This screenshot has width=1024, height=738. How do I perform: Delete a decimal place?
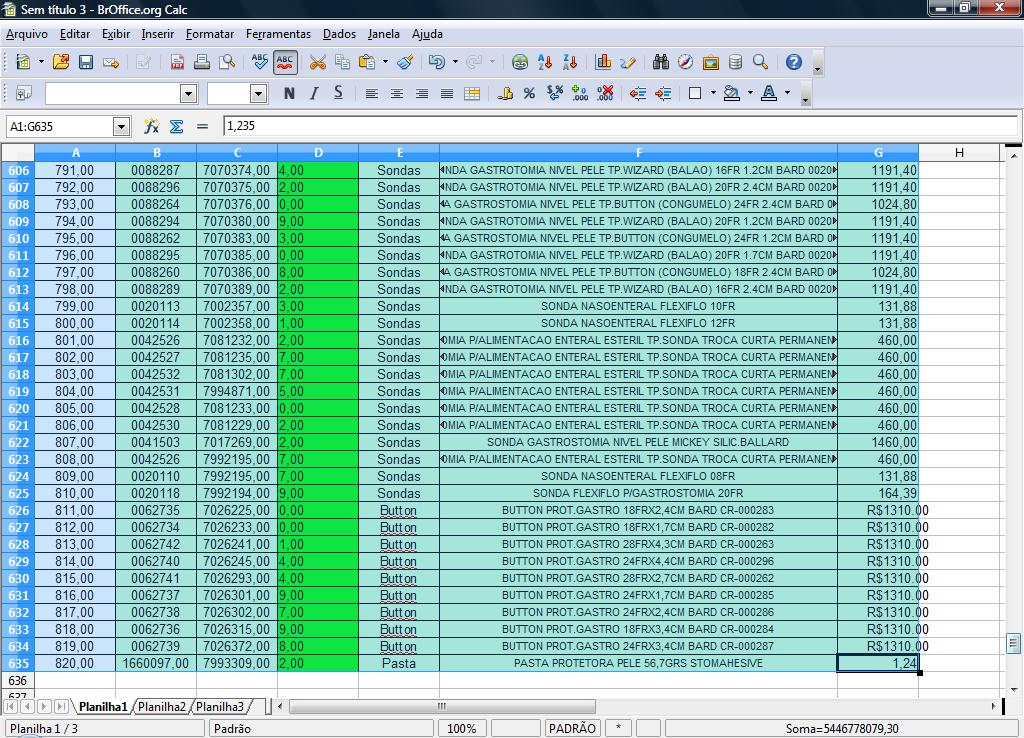click(x=605, y=93)
